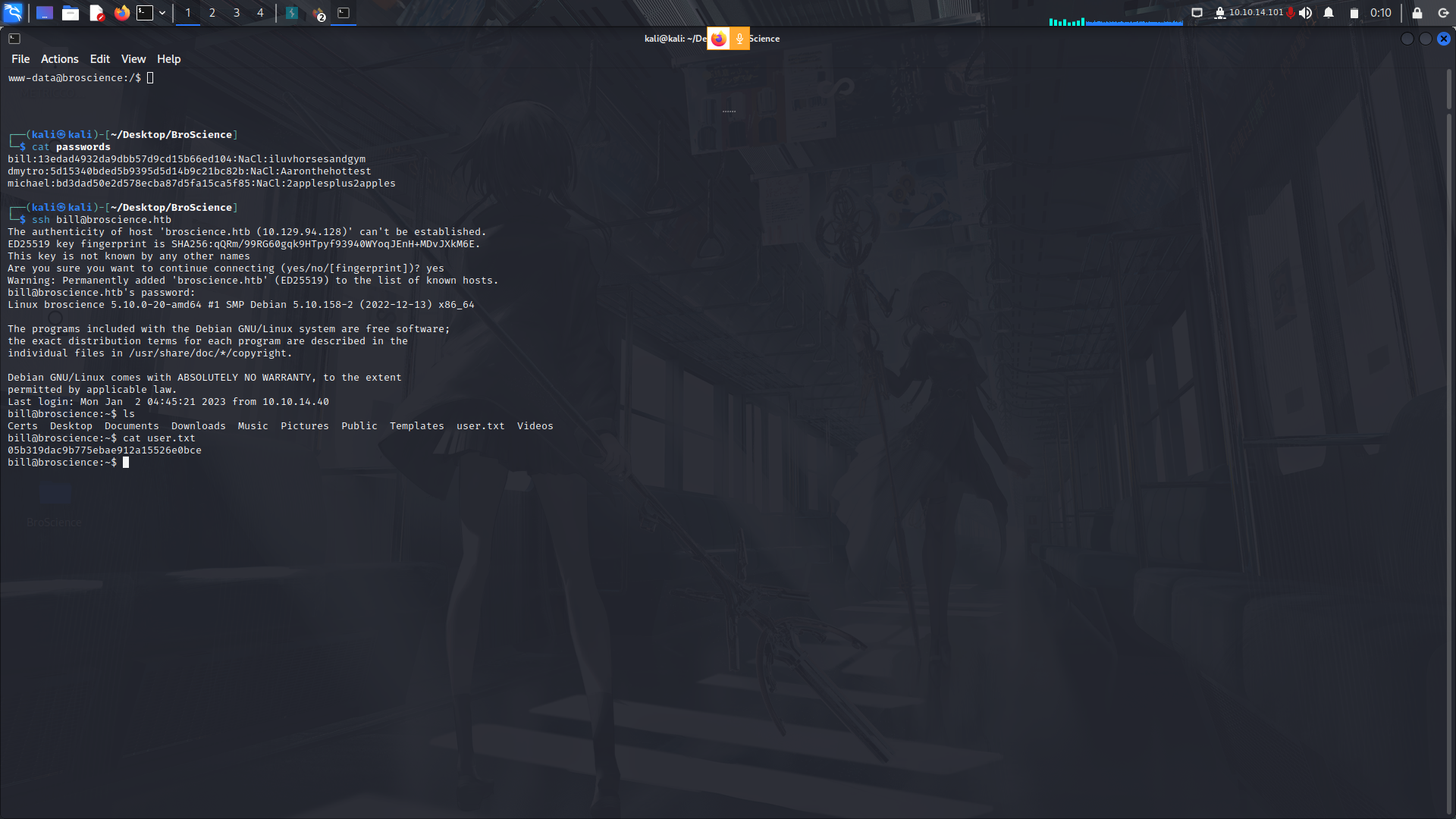Open the Kali applications menu
The height and width of the screenshot is (819, 1456).
click(x=14, y=13)
